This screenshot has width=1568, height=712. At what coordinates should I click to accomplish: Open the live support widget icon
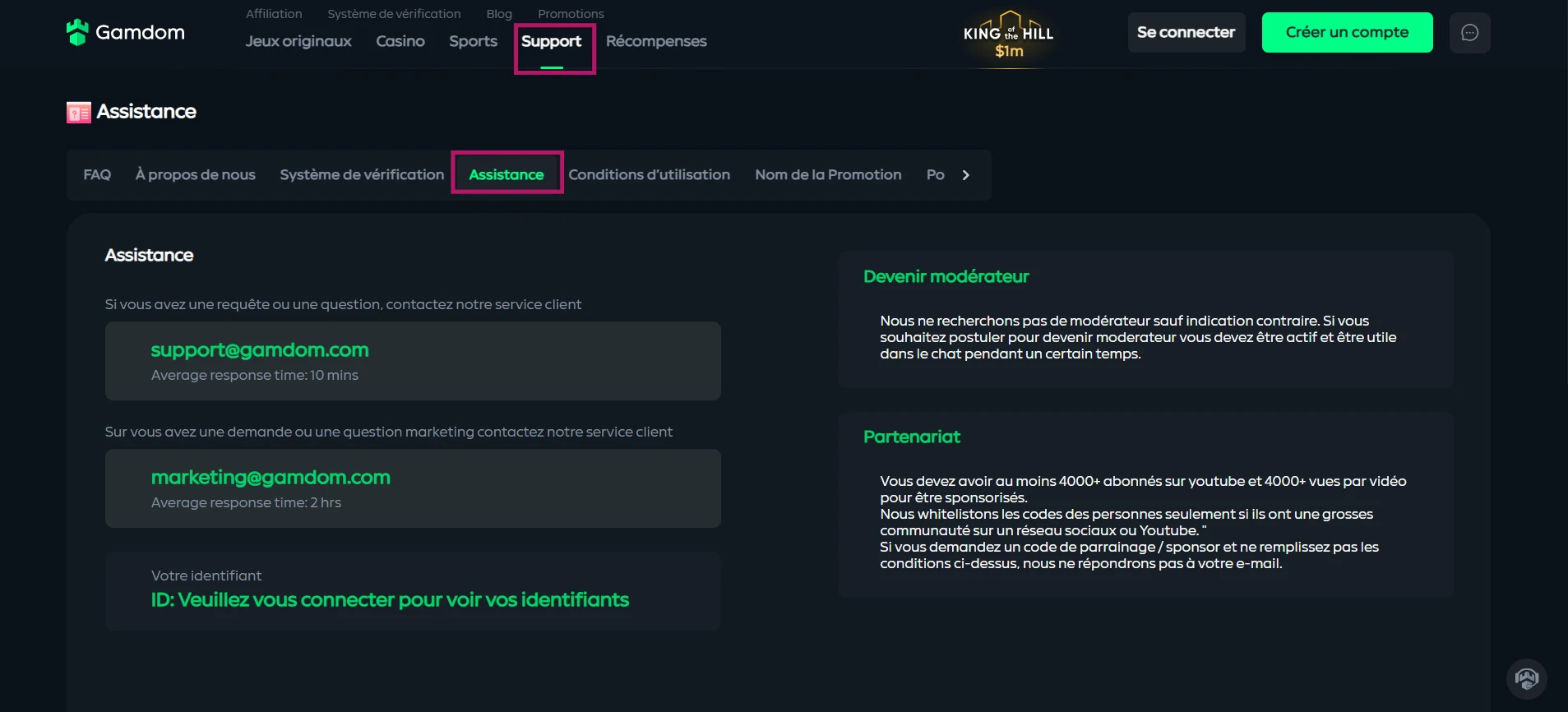click(1527, 679)
